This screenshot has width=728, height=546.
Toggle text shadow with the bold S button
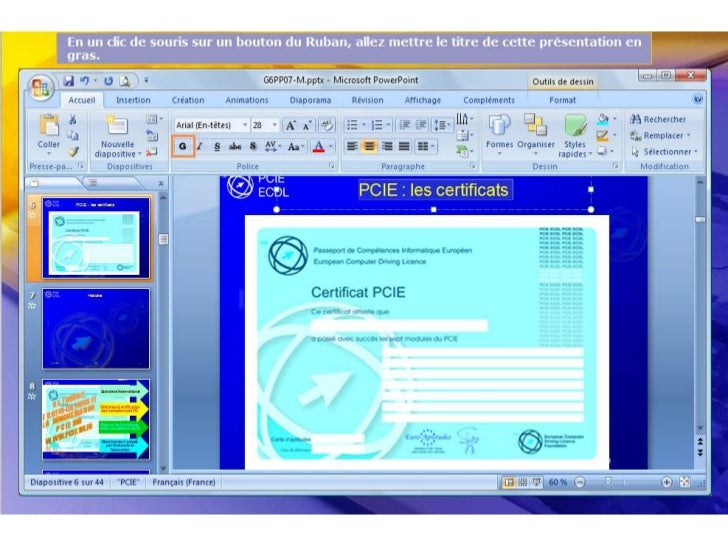[253, 146]
